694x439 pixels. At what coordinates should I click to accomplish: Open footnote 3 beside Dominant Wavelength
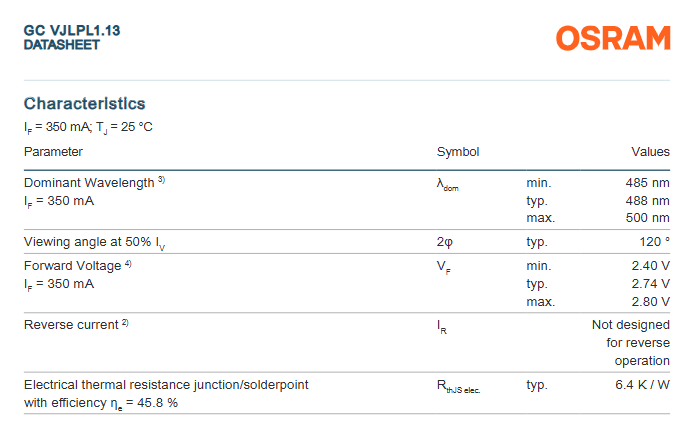(161, 181)
